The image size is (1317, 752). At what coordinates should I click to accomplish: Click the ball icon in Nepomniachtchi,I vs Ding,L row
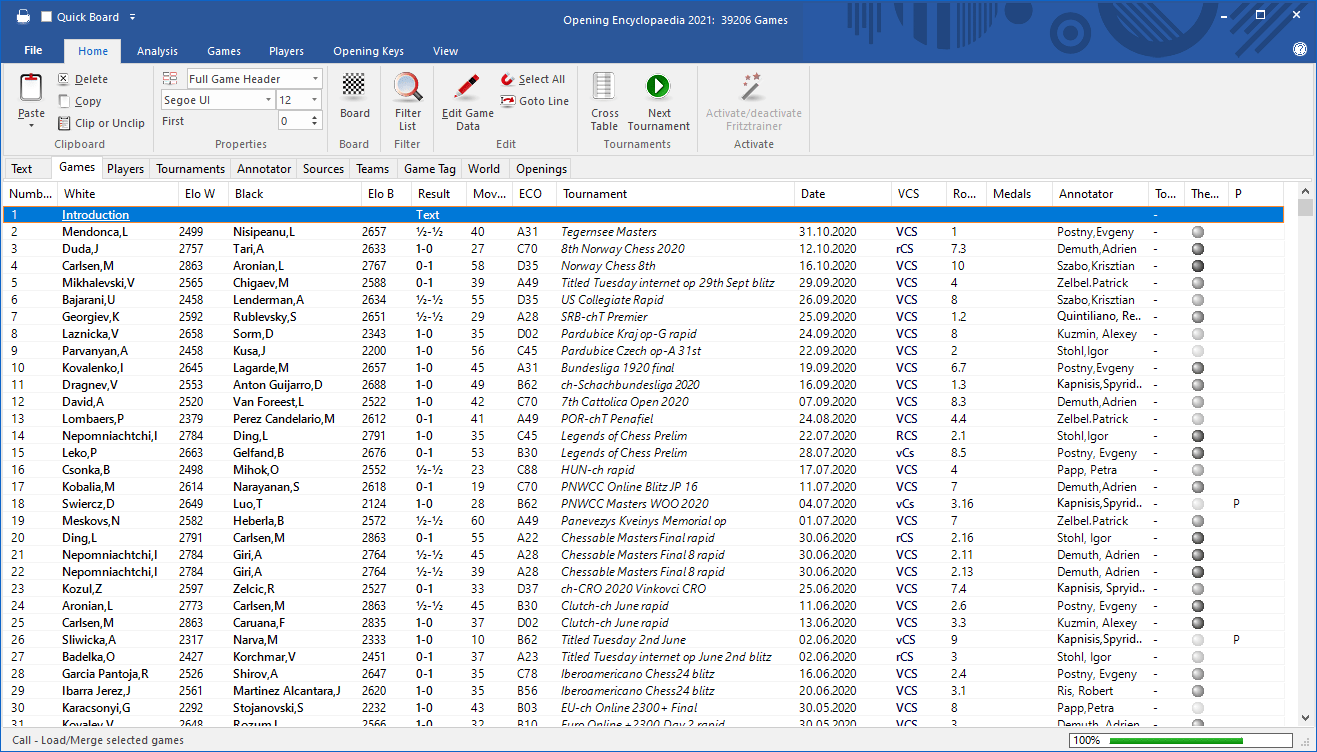point(1198,436)
